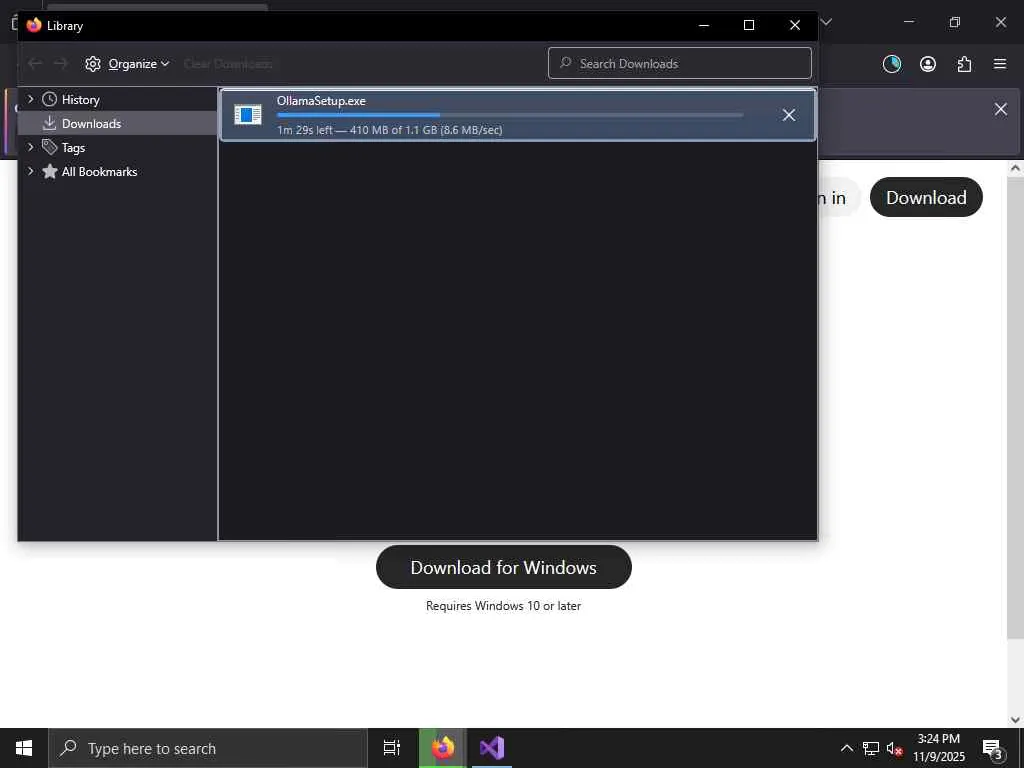
Task: Click the Download button in page header
Action: click(x=926, y=197)
